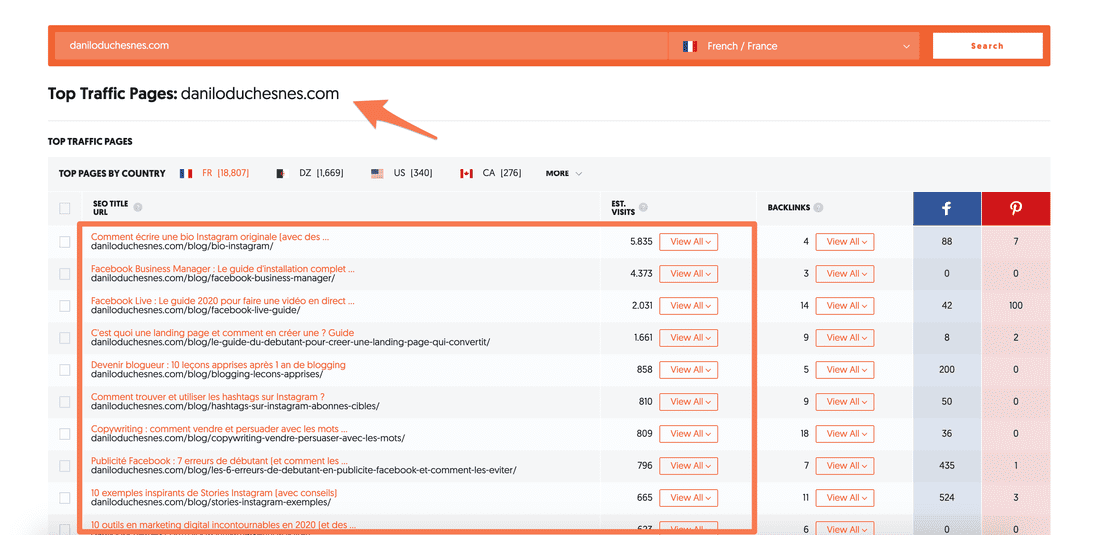
Task: Open 'Facebook Live : Le guide 2020' link
Action: pos(222,301)
